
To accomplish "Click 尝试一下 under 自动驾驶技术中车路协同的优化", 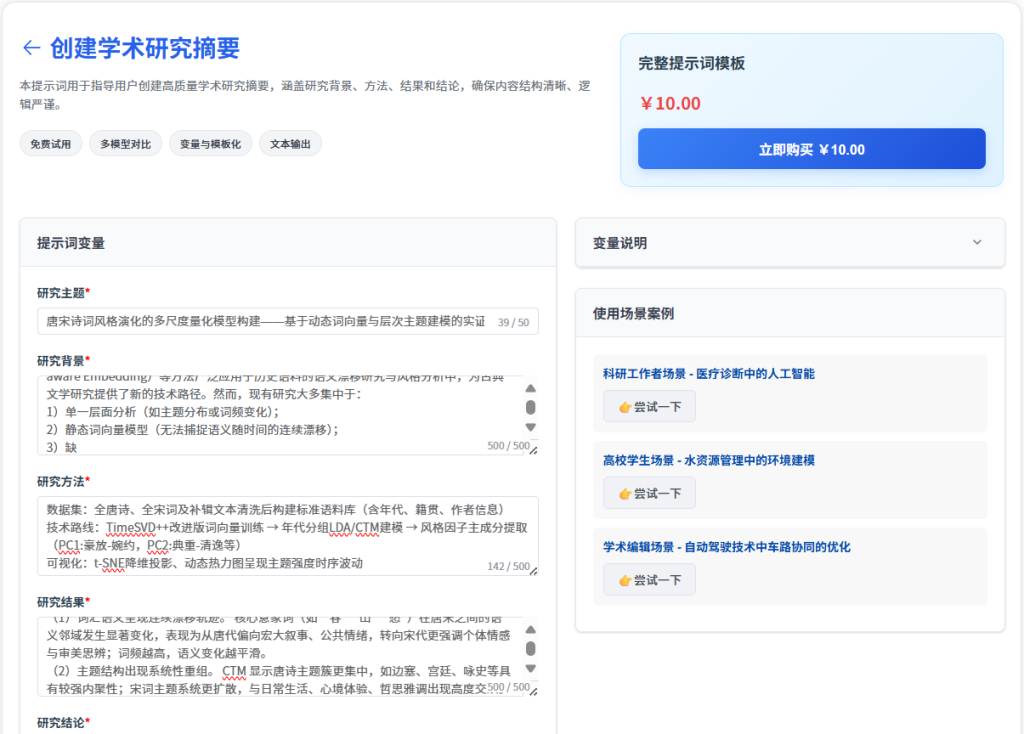I will click(x=649, y=579).
